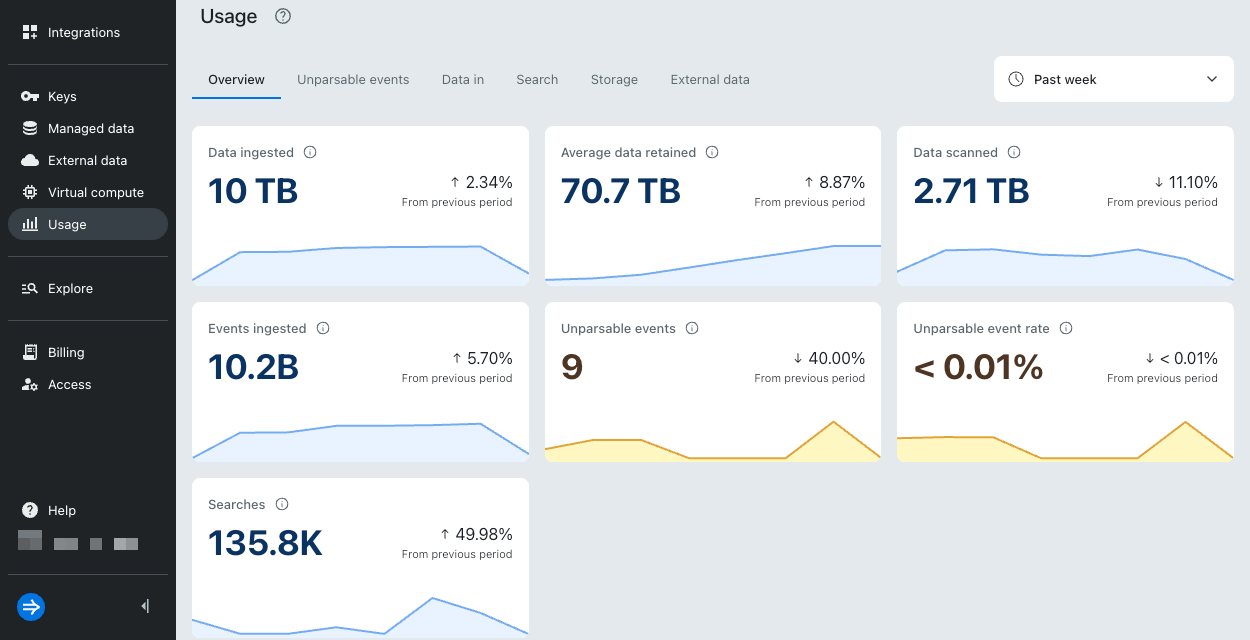
Task: Switch to the External data tab
Action: coord(710,79)
